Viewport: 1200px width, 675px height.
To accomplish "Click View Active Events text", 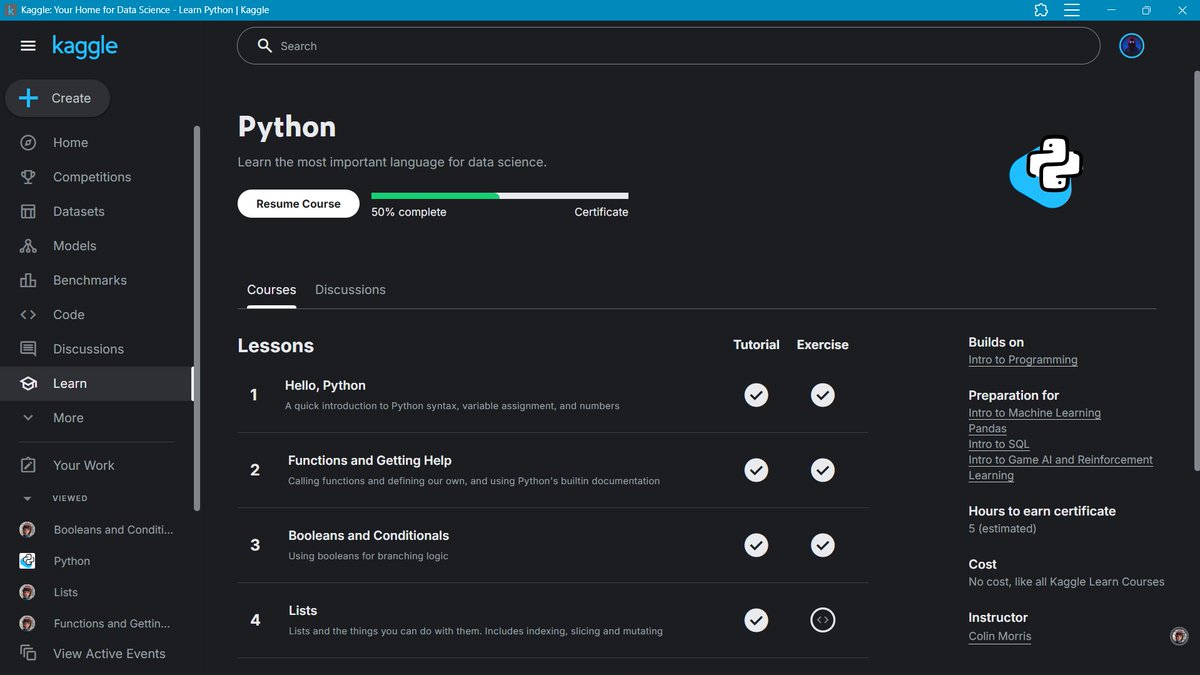I will click(109, 654).
